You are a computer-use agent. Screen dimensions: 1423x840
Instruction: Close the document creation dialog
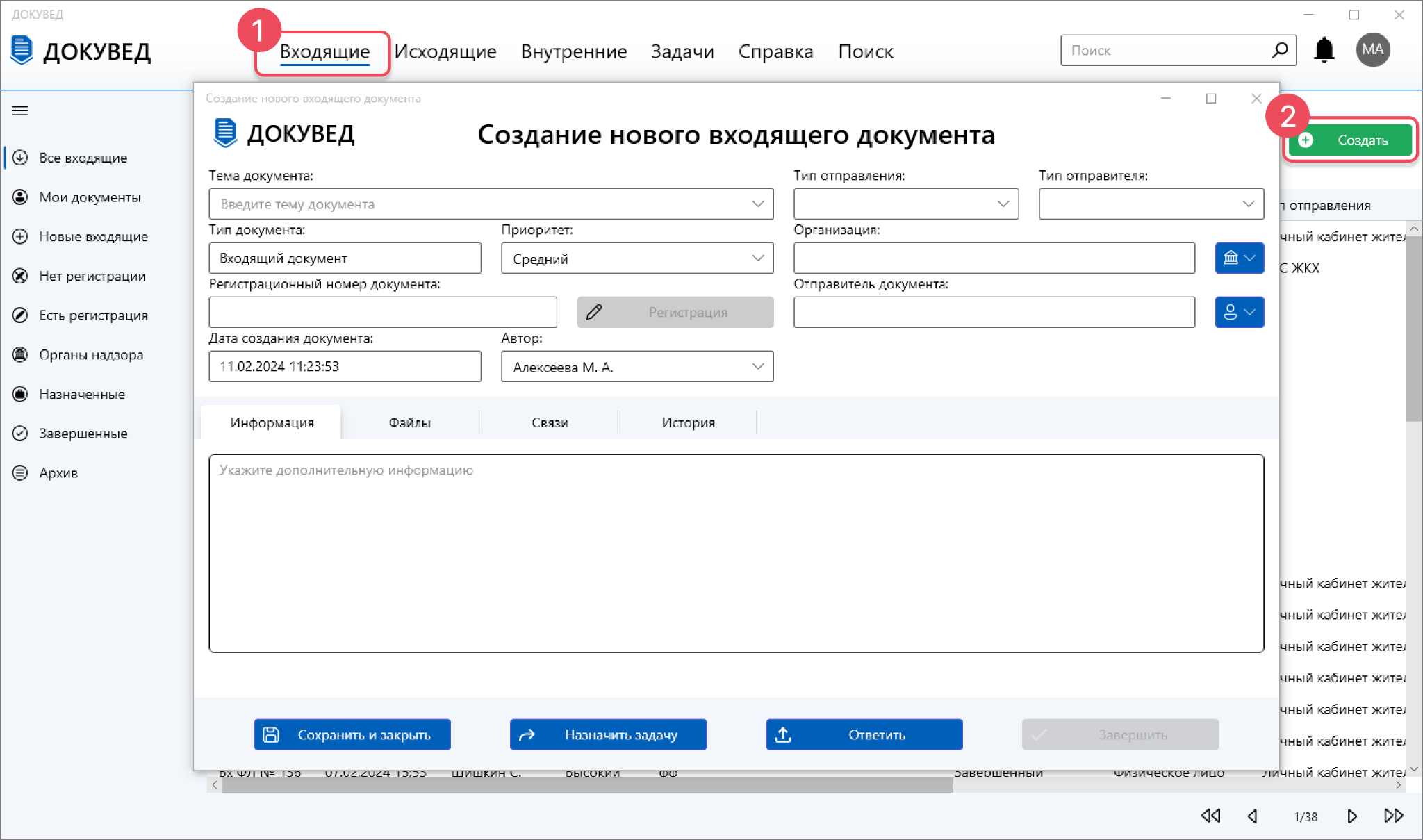click(x=1256, y=99)
